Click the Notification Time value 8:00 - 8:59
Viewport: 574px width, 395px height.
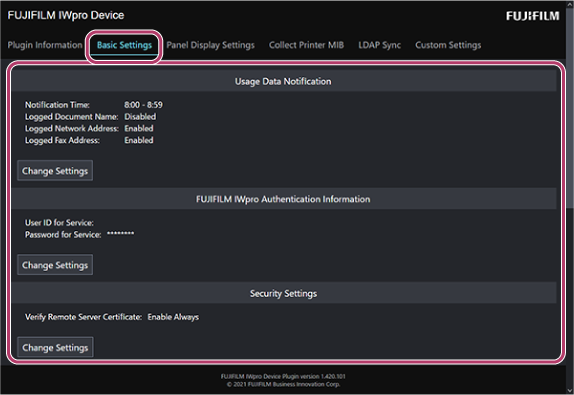click(x=143, y=105)
